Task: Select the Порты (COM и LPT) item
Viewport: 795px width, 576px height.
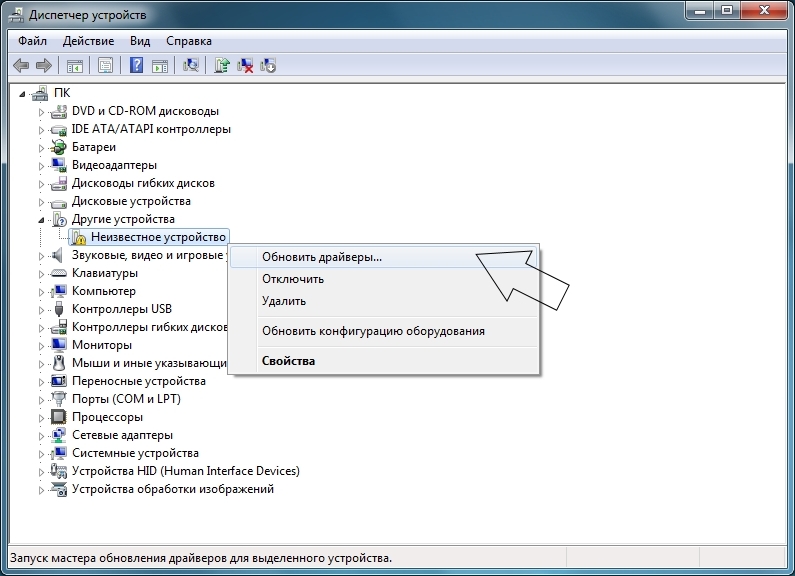Action: (x=126, y=399)
